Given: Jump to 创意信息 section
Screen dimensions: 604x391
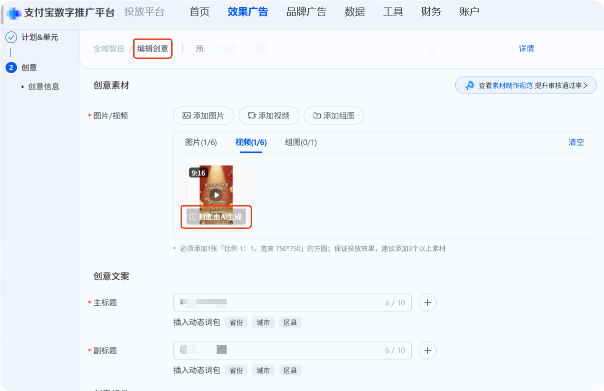Looking at the screenshot, I should click(x=44, y=87).
